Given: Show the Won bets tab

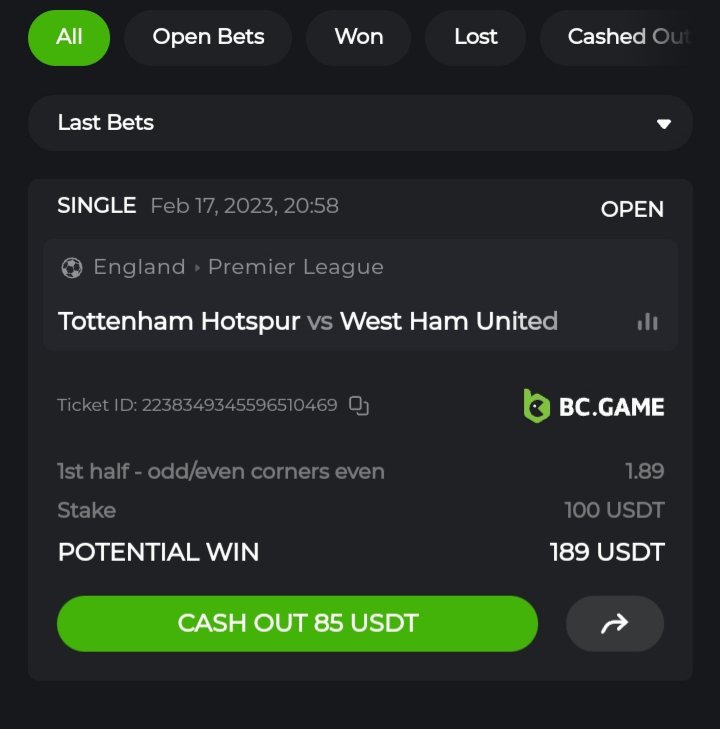Looking at the screenshot, I should point(358,38).
